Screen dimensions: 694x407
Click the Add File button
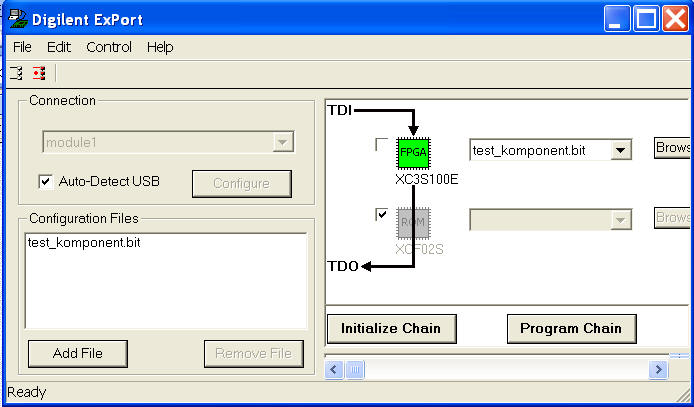(77, 353)
